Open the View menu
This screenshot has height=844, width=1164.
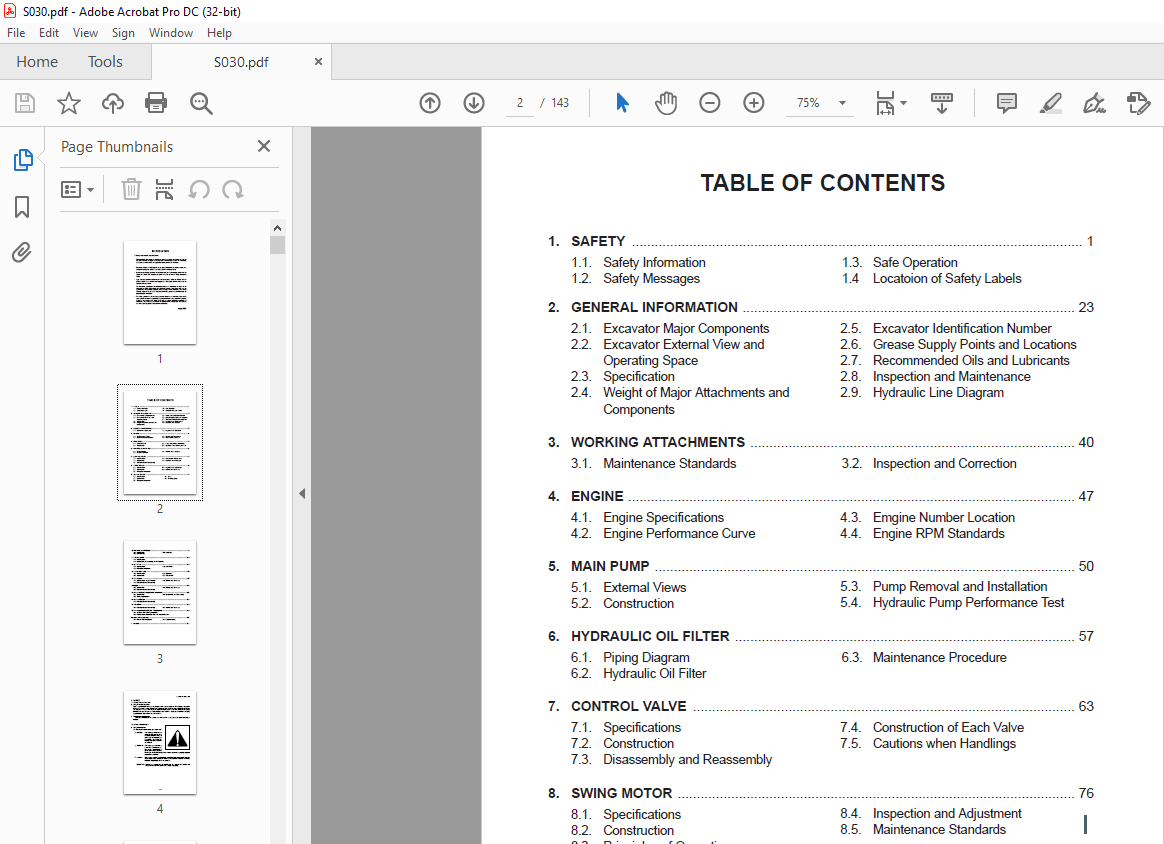pyautogui.click(x=85, y=32)
